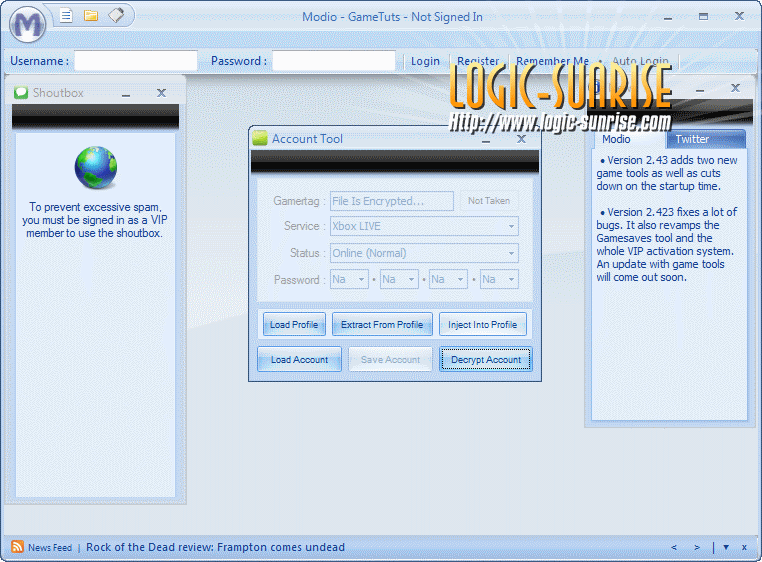Toggle Remember Me option
This screenshot has height=562, width=762.
[x=553, y=61]
